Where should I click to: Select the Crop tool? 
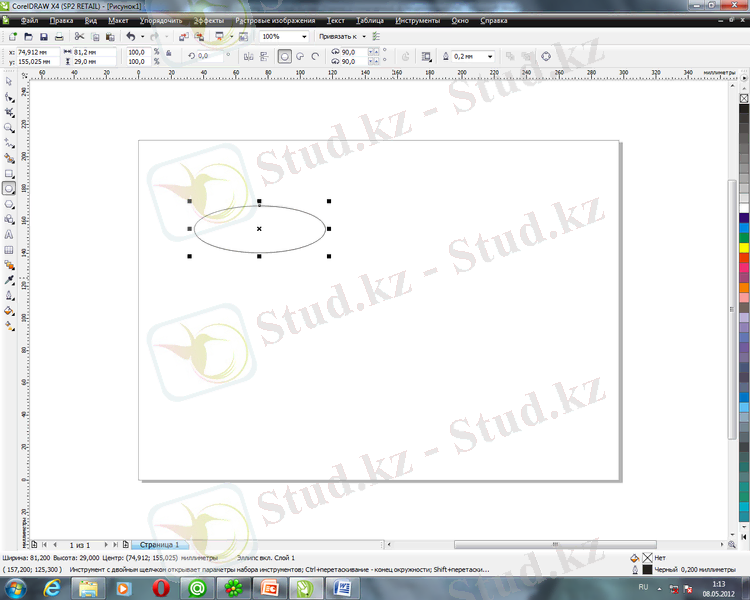click(x=9, y=112)
